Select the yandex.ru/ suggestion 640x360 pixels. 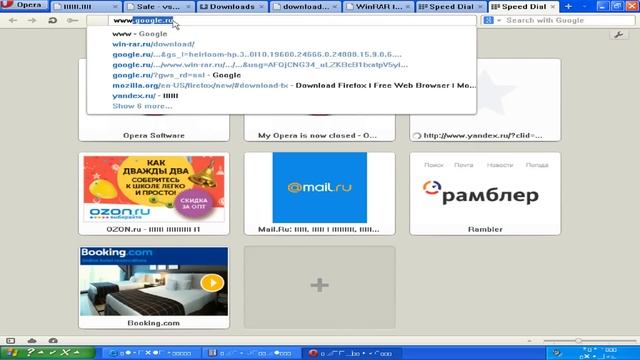[282, 96]
